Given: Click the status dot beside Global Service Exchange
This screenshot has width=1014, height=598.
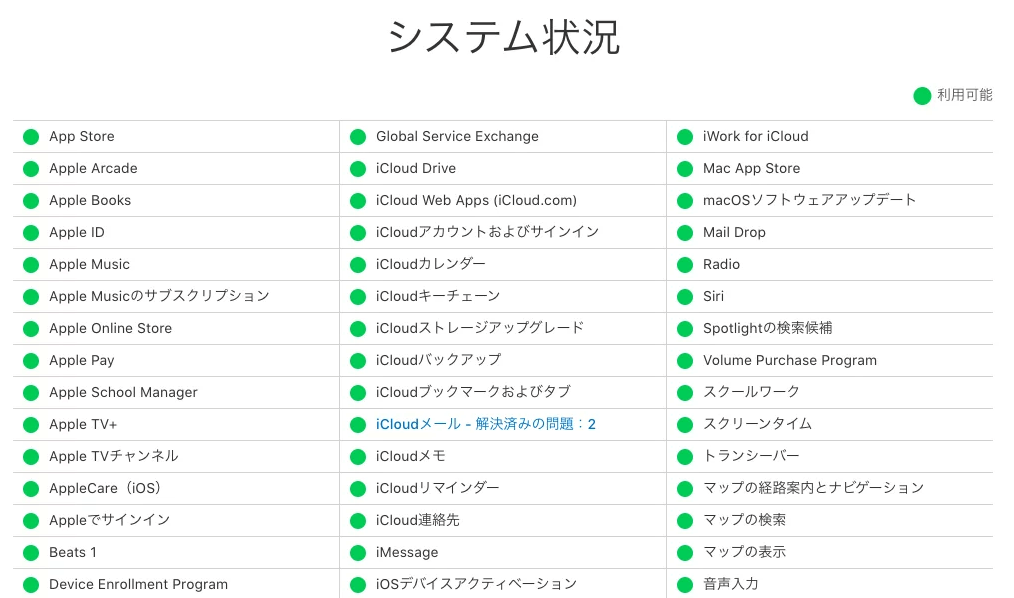Looking at the screenshot, I should (x=358, y=136).
